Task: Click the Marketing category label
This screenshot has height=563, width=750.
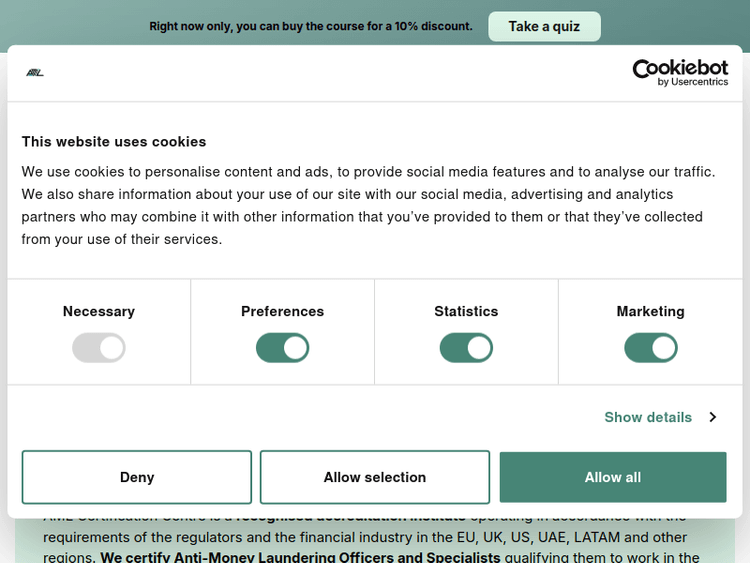Action: point(651,311)
